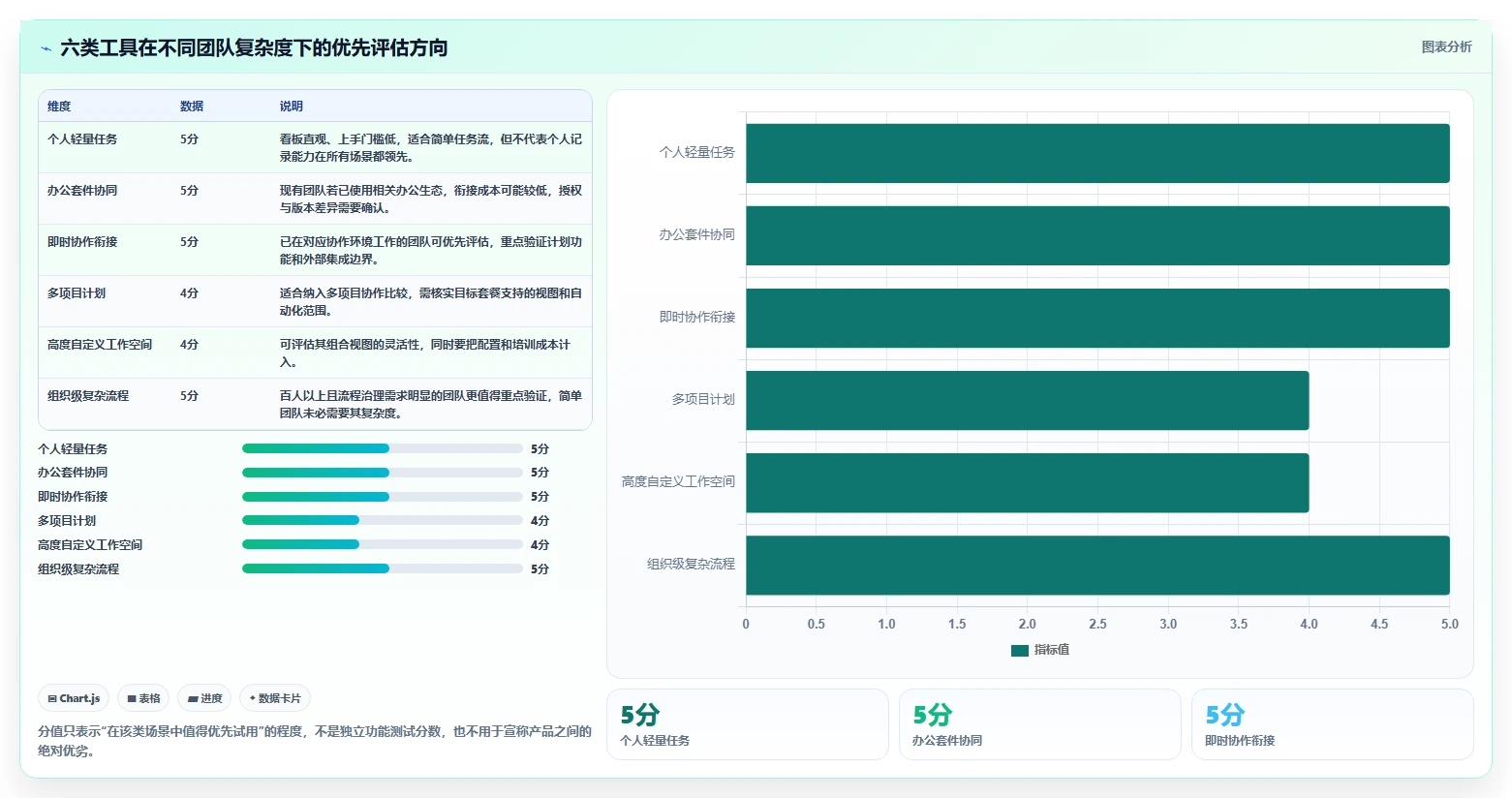Open the 即时协作衔接 5分 data card
Image resolution: width=1512 pixels, height=798 pixels.
pyautogui.click(x=1332, y=724)
